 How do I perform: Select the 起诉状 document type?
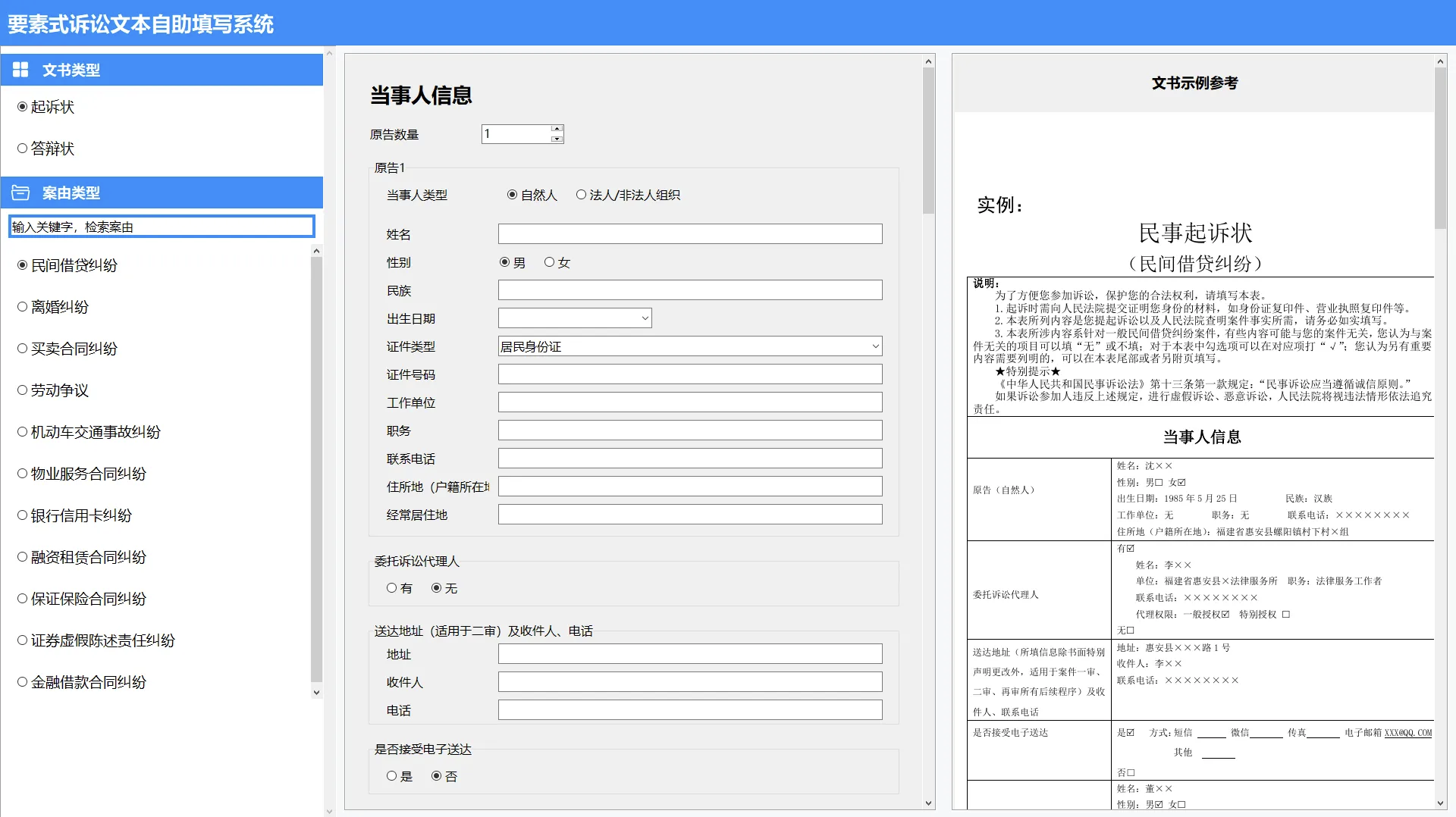pos(45,107)
